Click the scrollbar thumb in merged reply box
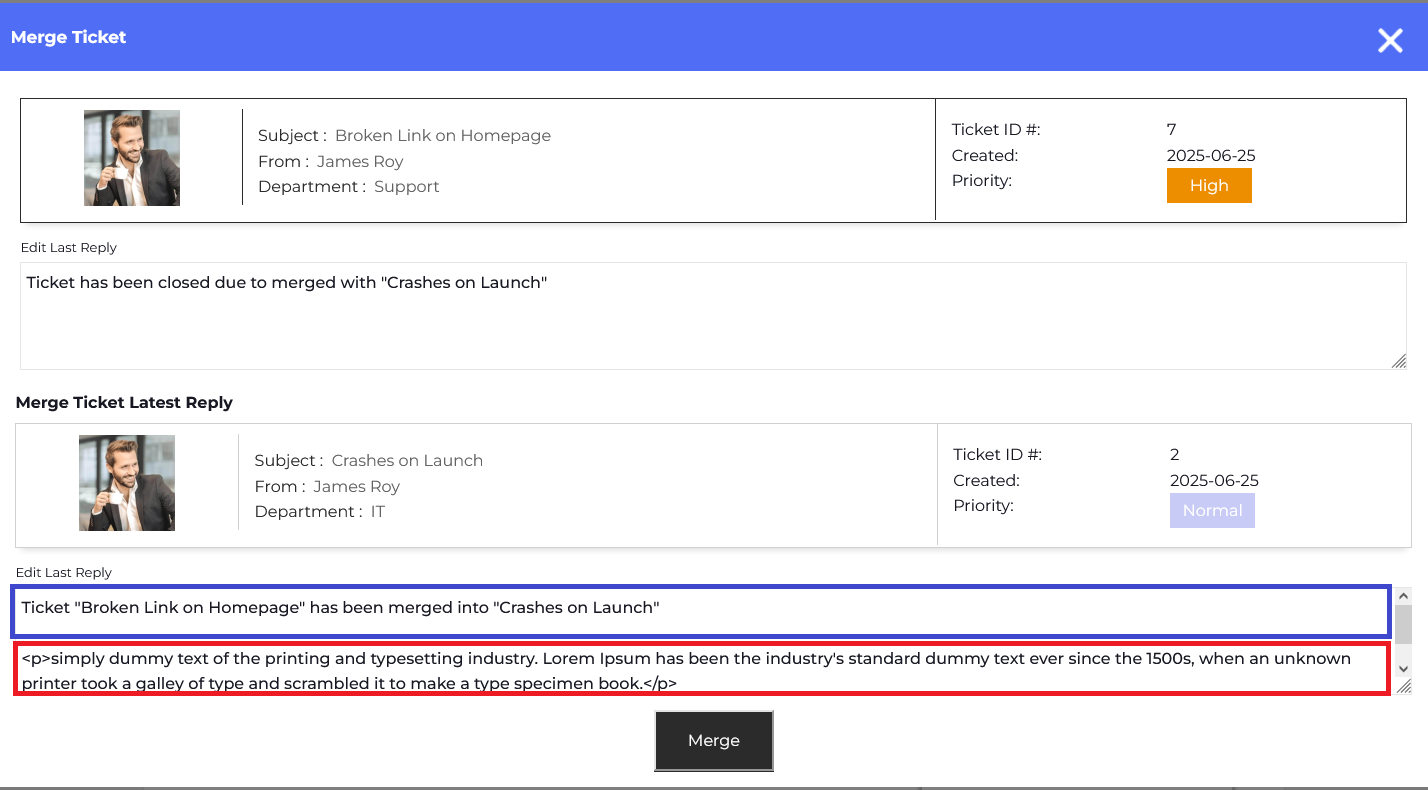This screenshot has height=790, width=1428. [1403, 624]
